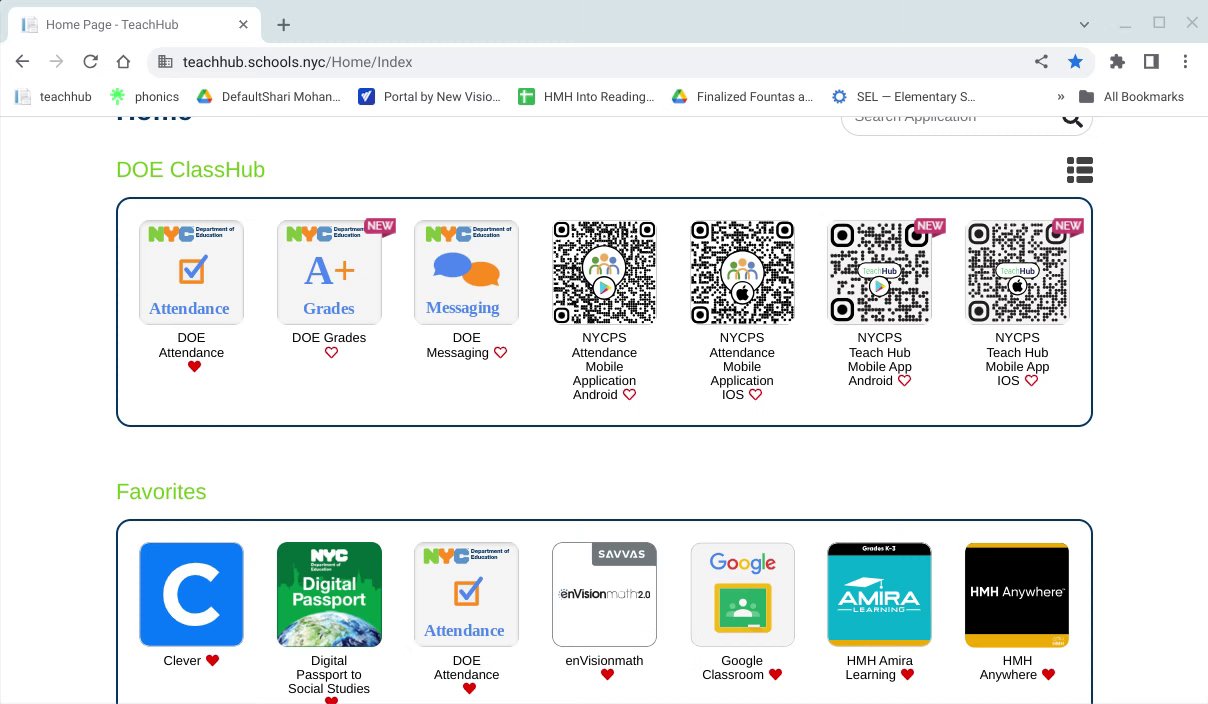Image resolution: width=1208 pixels, height=704 pixels.
Task: Open DOE Attendance tile in Favorites
Action: tap(466, 594)
